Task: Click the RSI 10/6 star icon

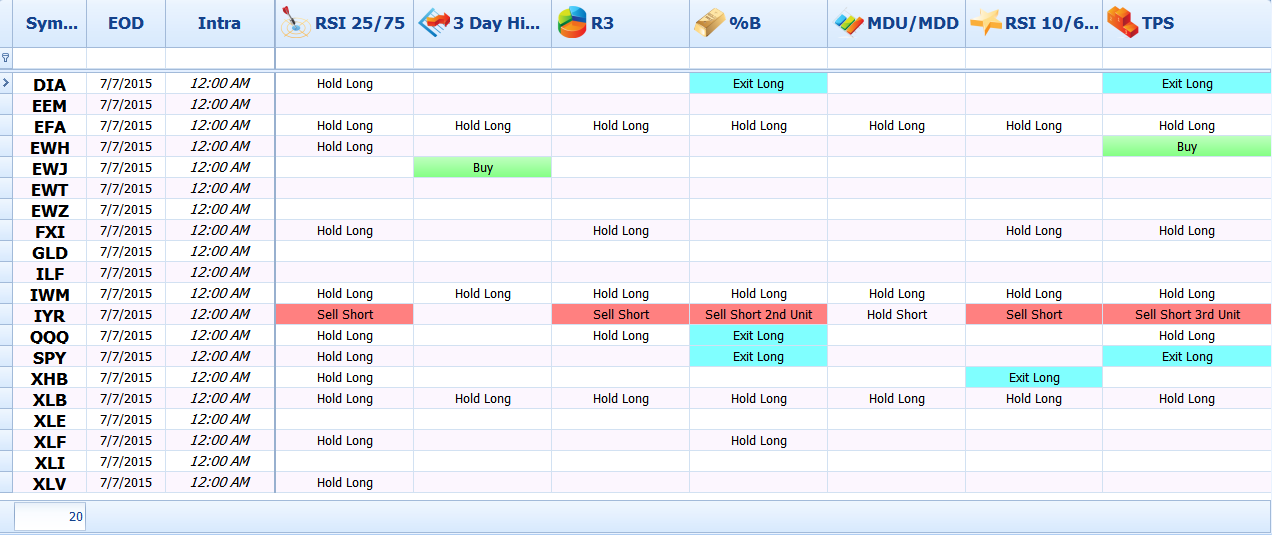Action: click(986, 23)
